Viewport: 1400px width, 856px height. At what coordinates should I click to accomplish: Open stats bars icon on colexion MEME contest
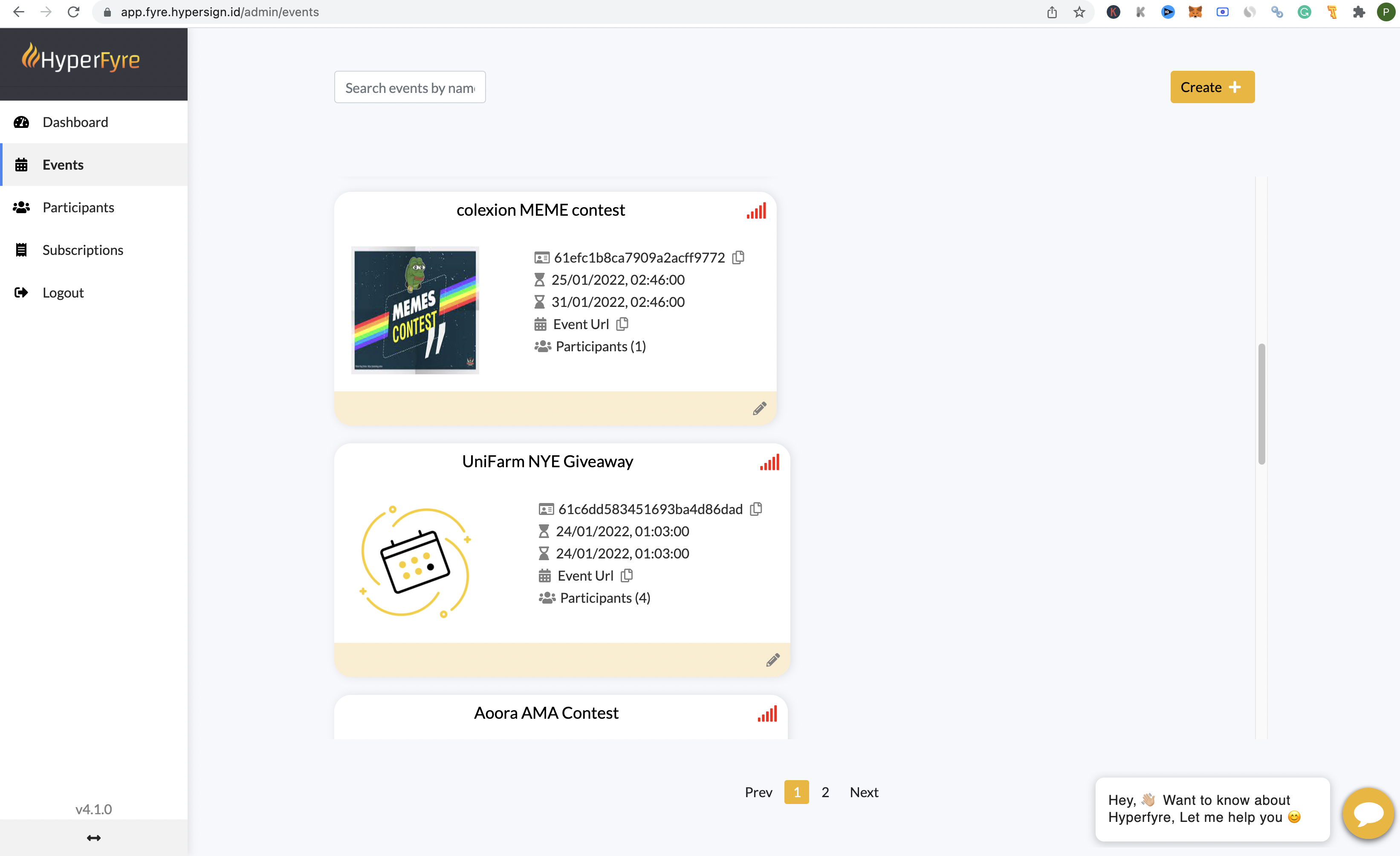click(756, 211)
